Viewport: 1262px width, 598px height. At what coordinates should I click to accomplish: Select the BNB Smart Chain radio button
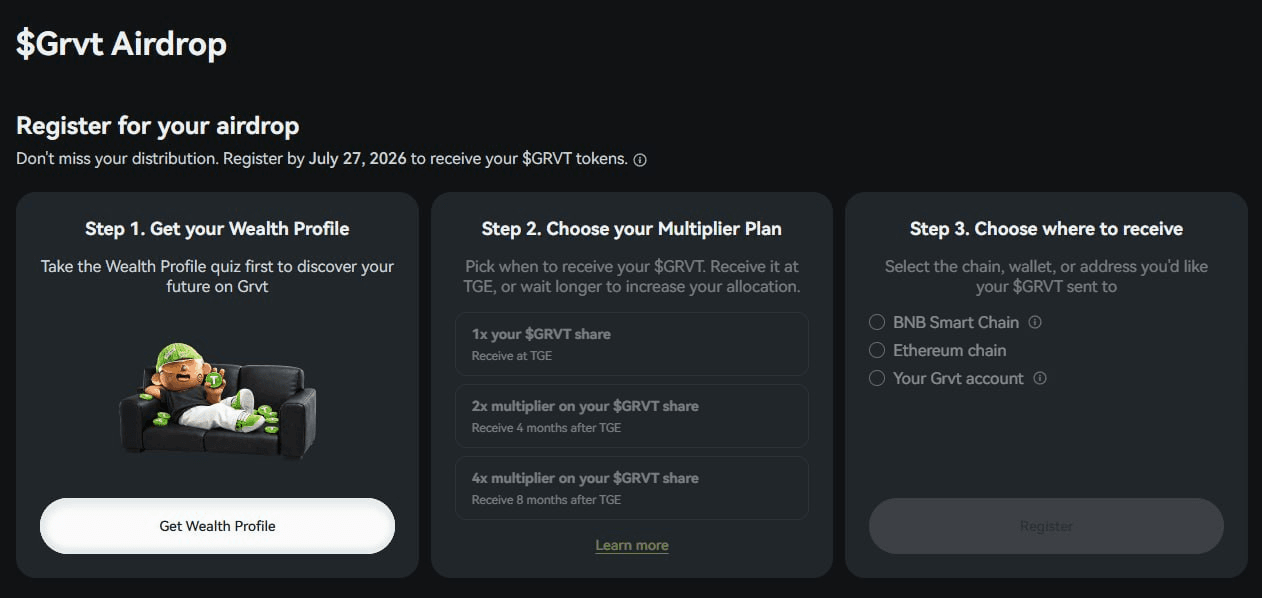click(877, 322)
